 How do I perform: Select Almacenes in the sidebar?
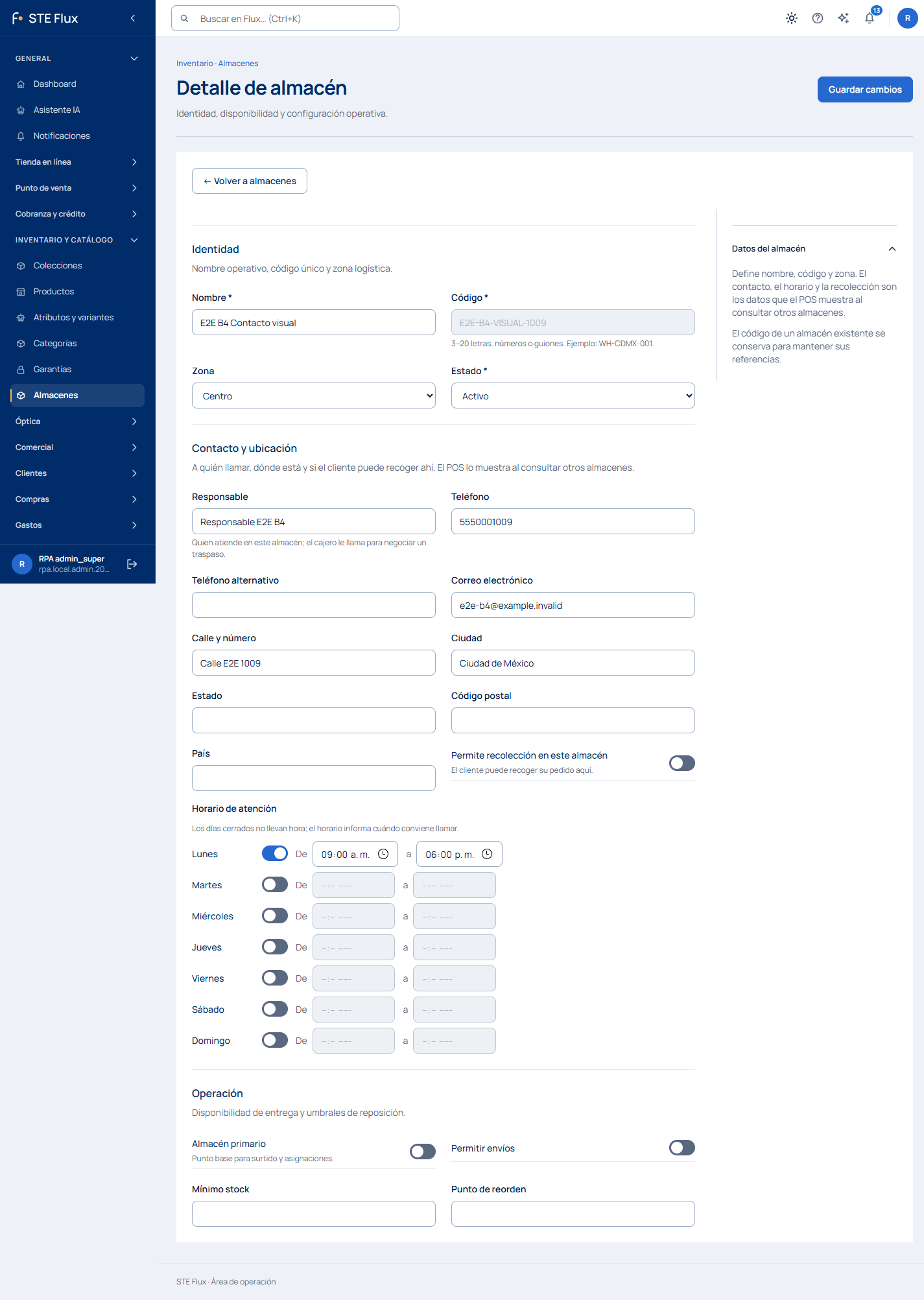click(78, 396)
